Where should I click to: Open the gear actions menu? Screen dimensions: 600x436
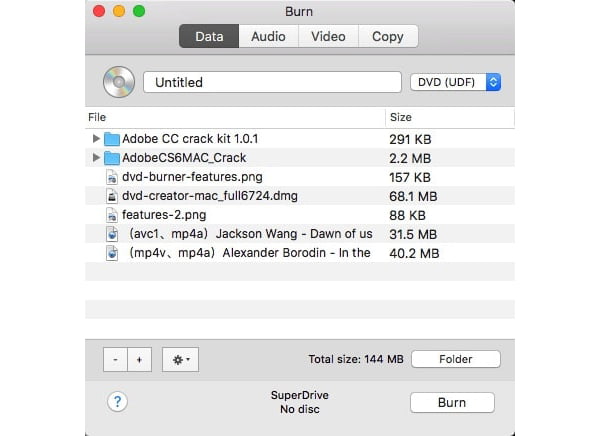tap(180, 359)
